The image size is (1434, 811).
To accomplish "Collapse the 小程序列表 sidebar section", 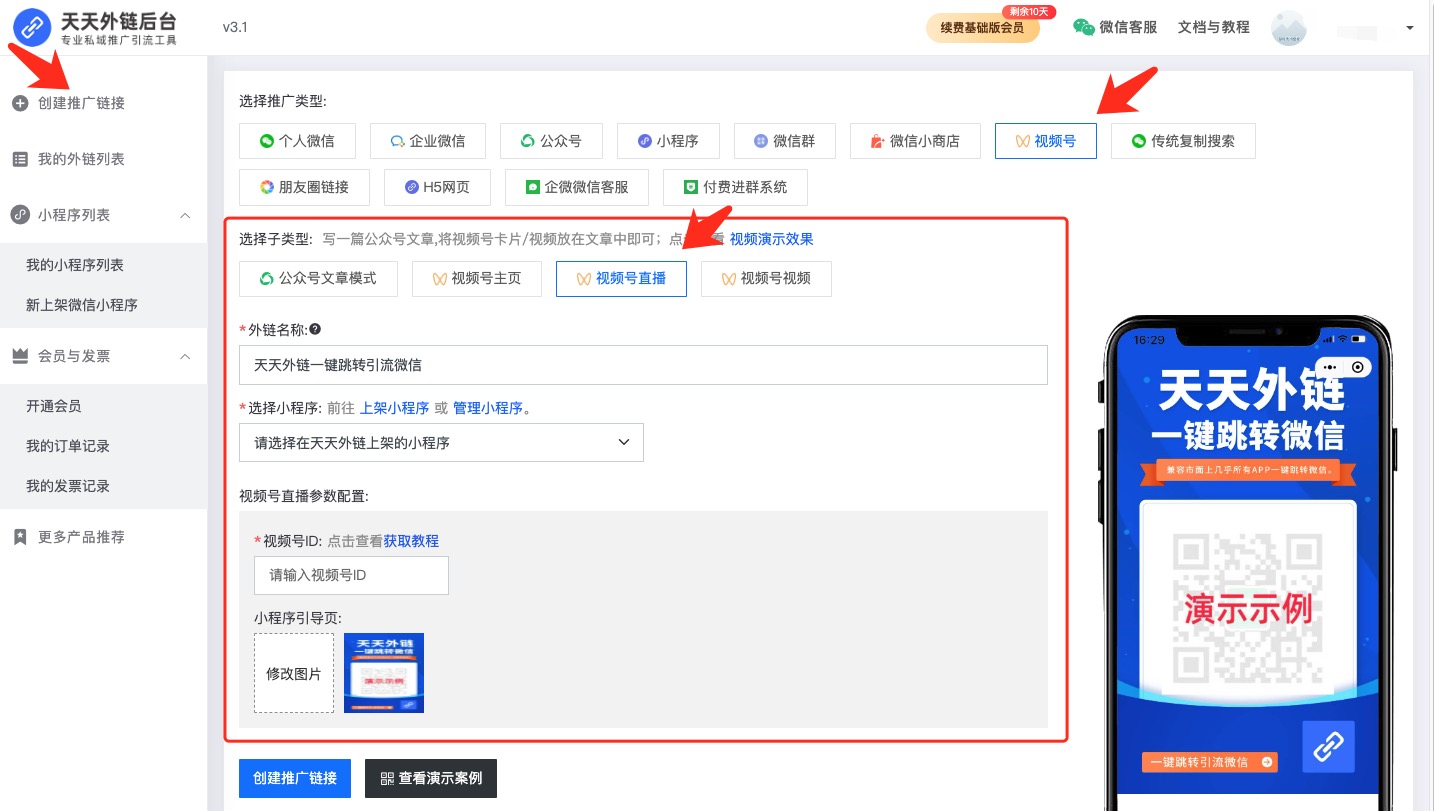I will (185, 215).
